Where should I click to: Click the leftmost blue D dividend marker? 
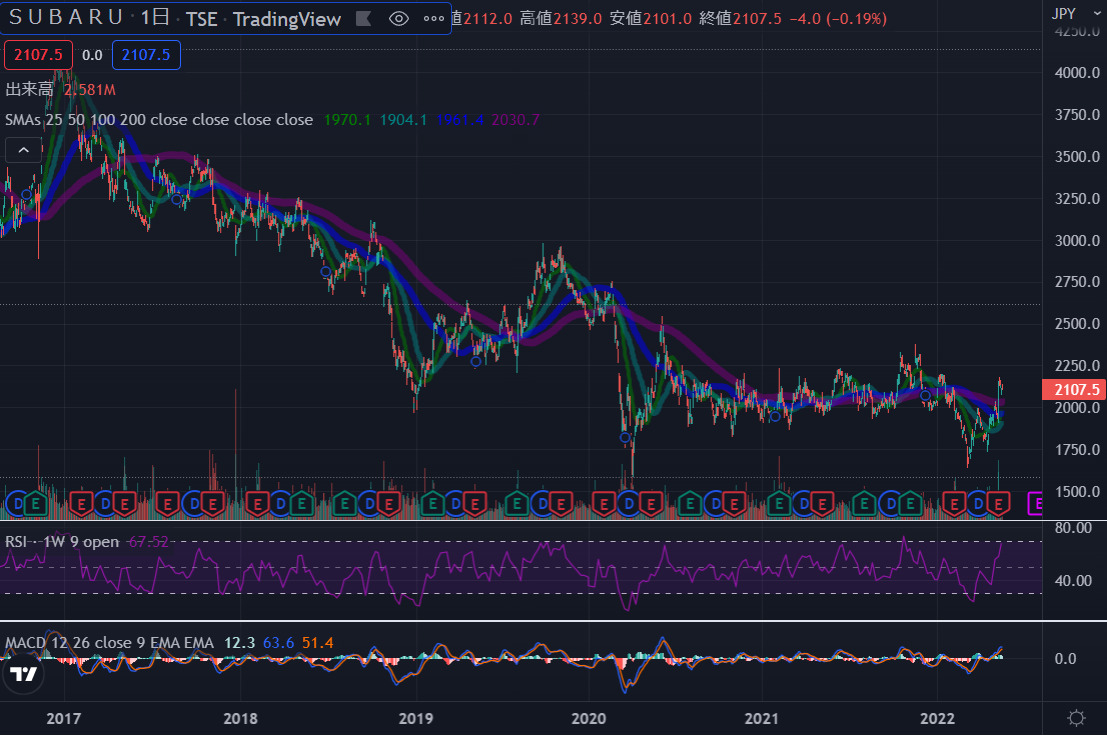pyautogui.click(x=18, y=504)
